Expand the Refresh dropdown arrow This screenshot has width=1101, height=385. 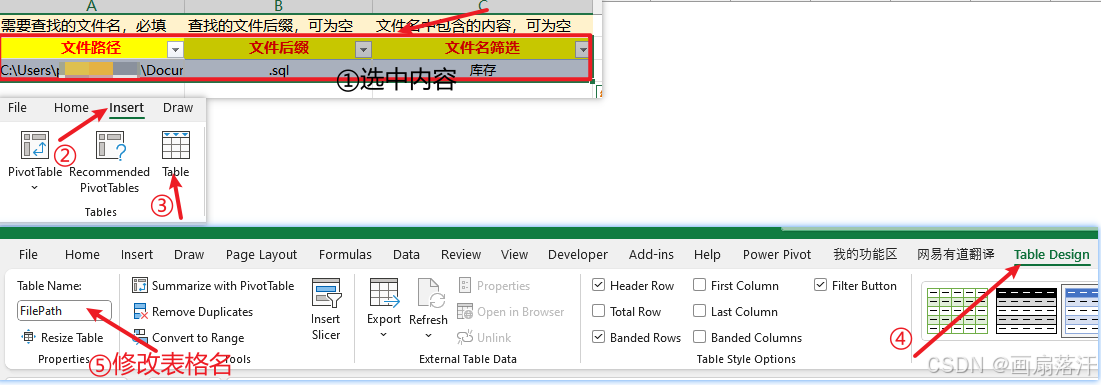point(428,335)
